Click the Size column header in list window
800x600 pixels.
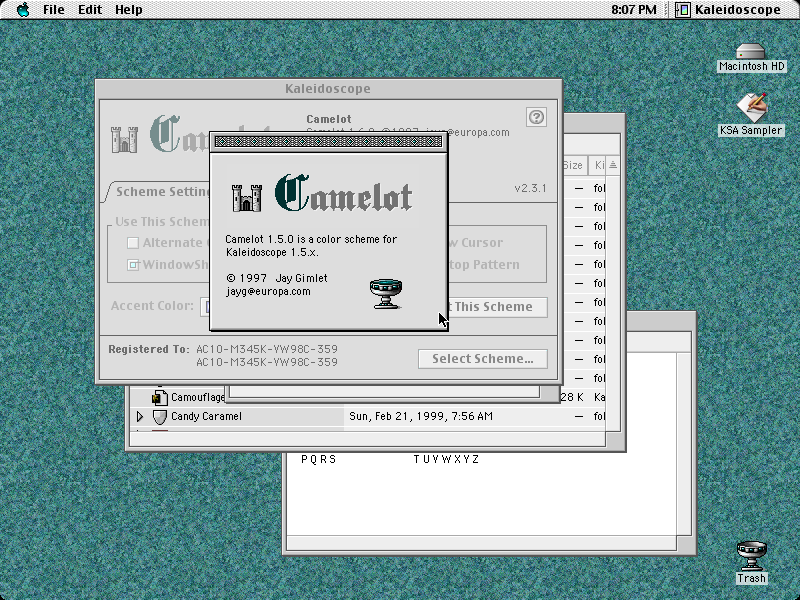click(573, 165)
